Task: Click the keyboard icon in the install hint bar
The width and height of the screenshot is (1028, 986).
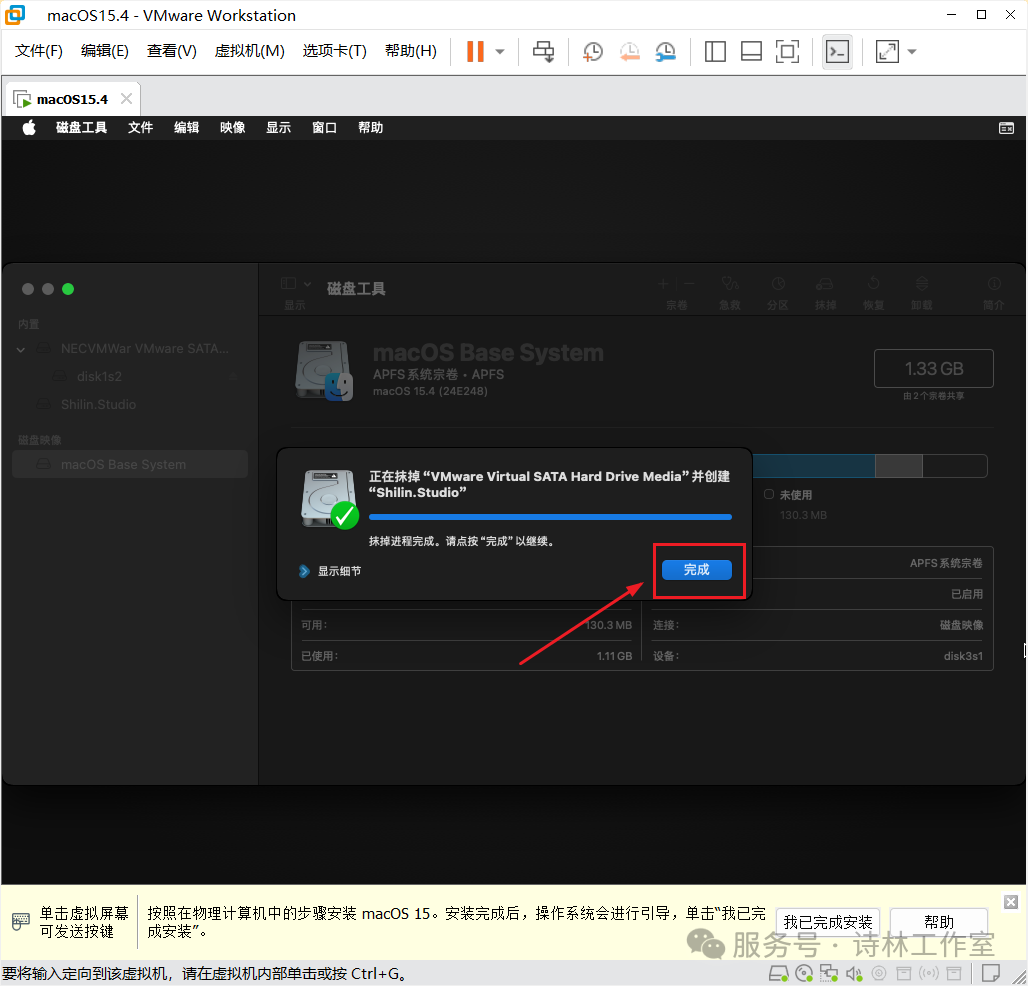Action: pyautogui.click(x=21, y=922)
